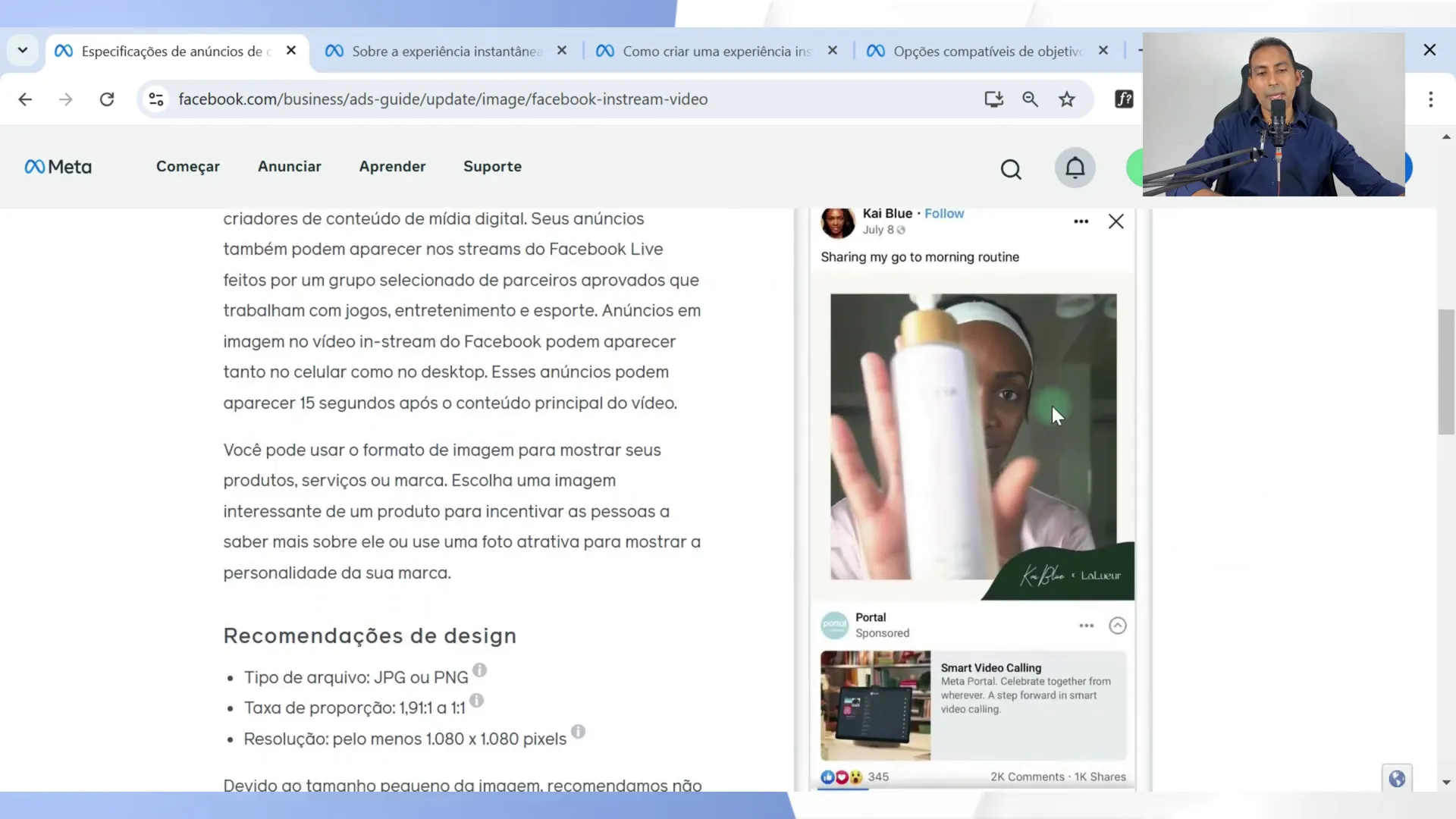The image size is (1456, 819).
Task: Toggle the Kai Blue Follow button
Action: pos(944,213)
